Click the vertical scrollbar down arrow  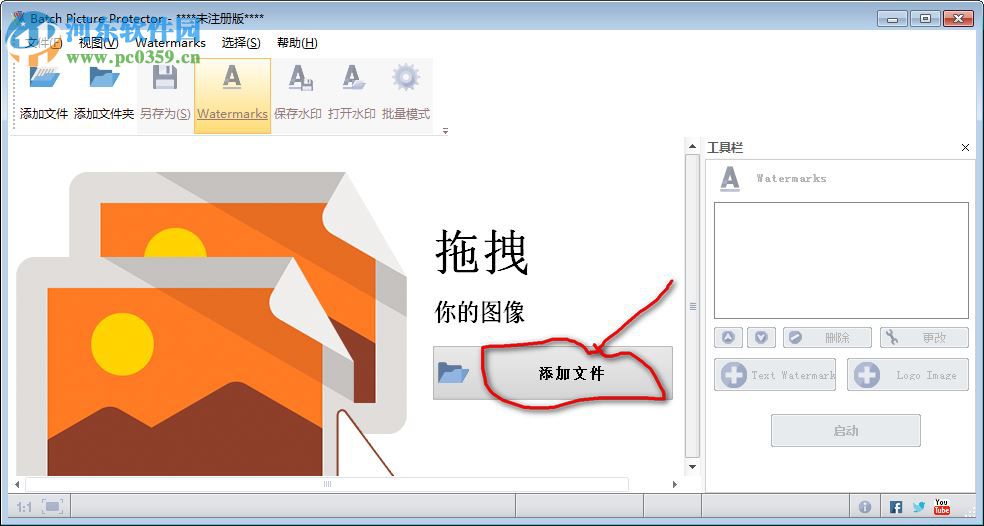coord(692,467)
